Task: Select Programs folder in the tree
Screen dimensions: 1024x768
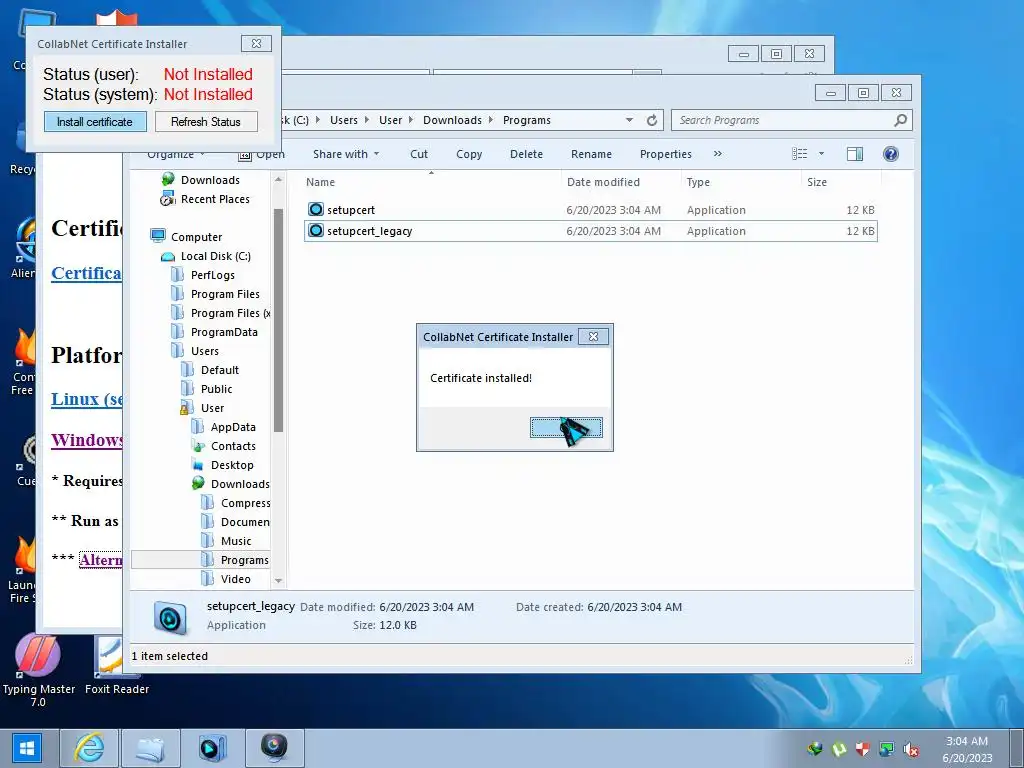Action: (x=244, y=560)
